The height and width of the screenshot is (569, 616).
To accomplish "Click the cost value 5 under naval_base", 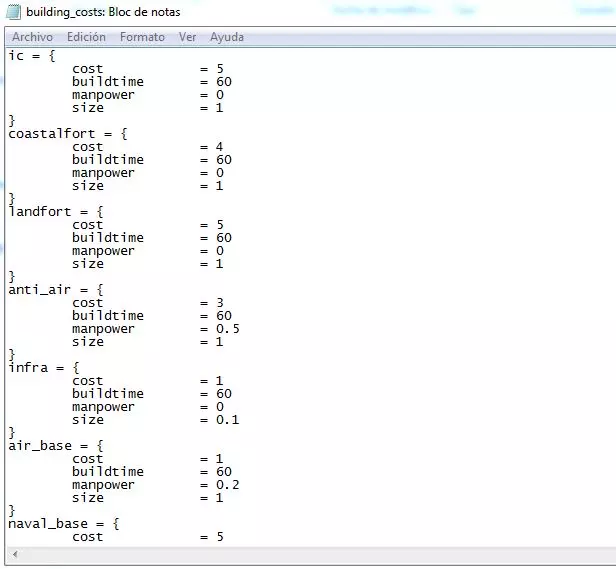I will tap(220, 537).
